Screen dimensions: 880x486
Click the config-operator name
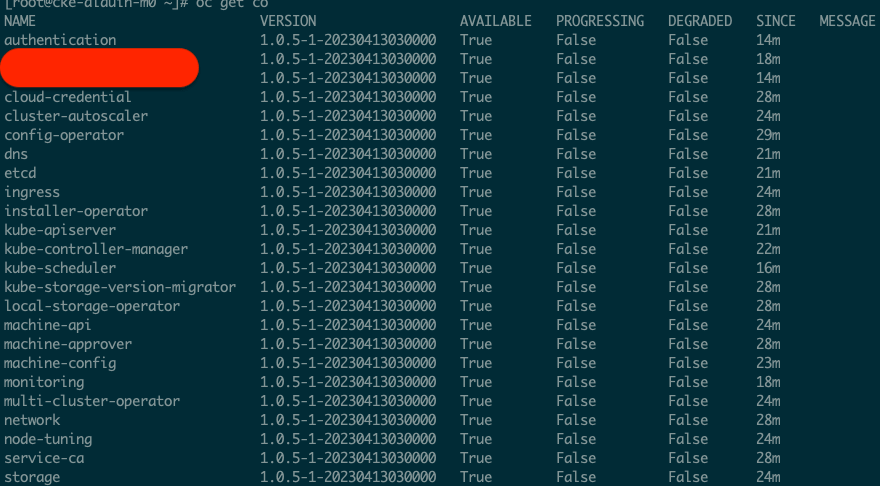64,135
